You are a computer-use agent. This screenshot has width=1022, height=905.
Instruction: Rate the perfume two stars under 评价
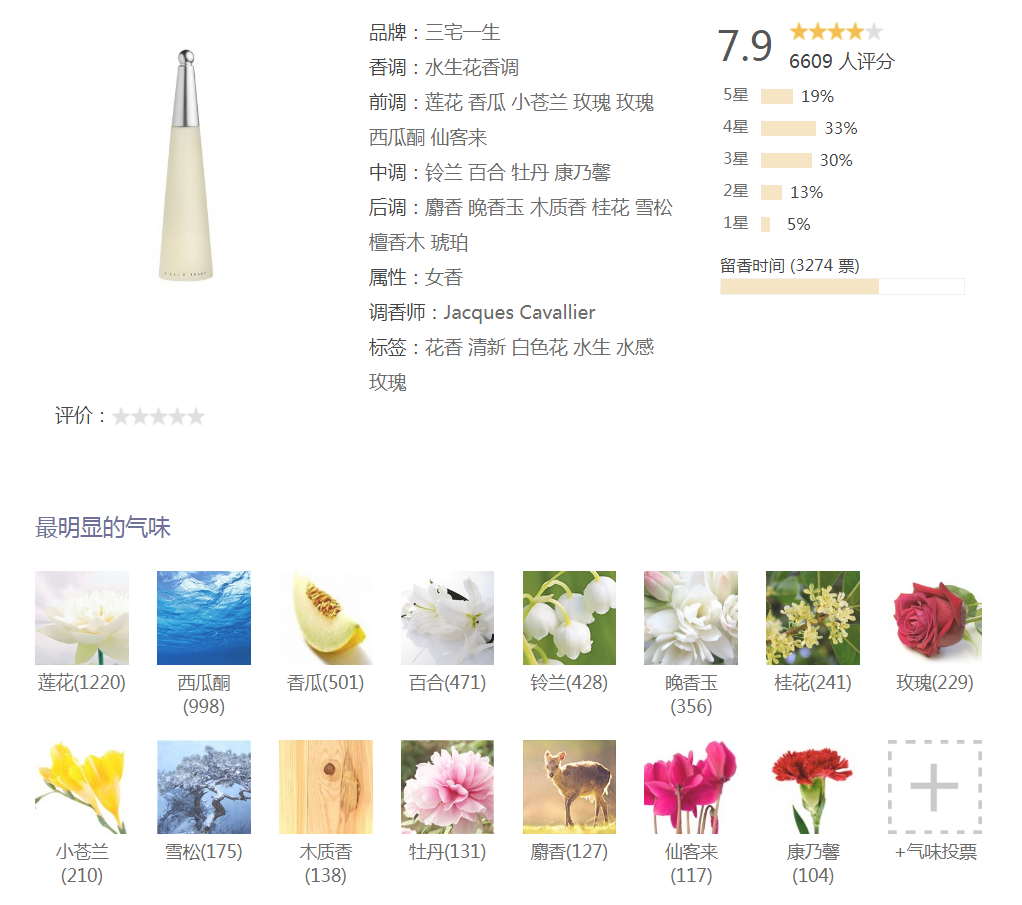pyautogui.click(x=139, y=416)
